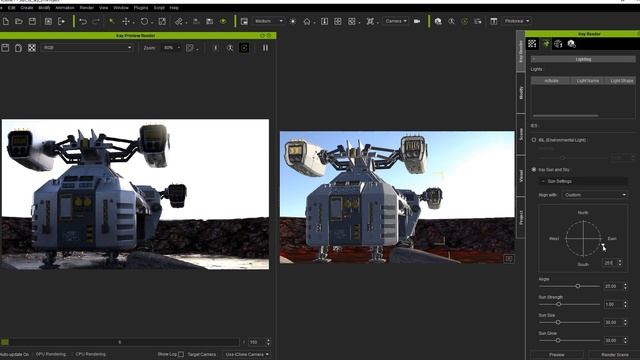Adjust the Angle slider
The image size is (640, 360).
click(x=578, y=286)
